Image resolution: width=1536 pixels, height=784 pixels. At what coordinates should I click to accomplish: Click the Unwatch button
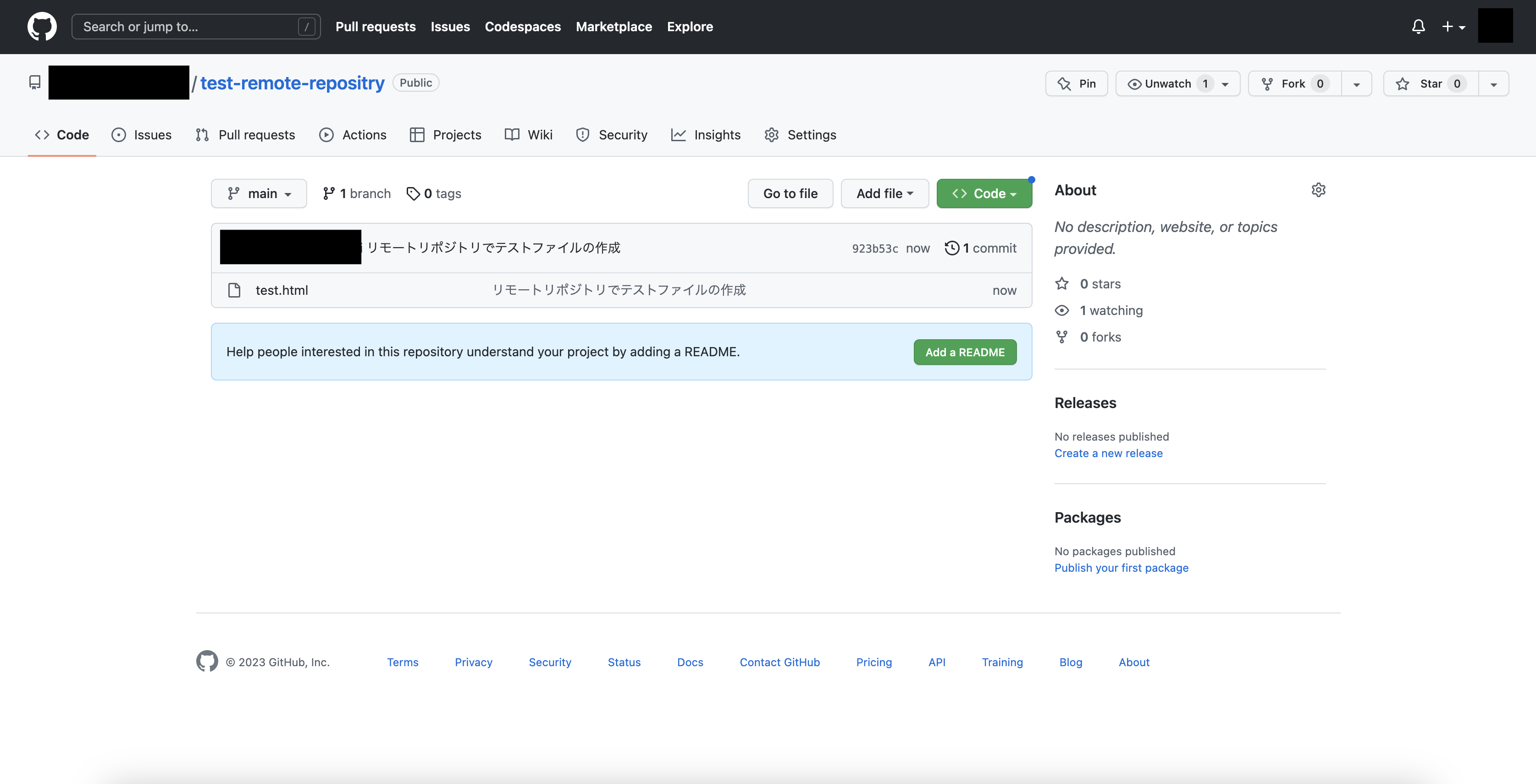point(1177,83)
